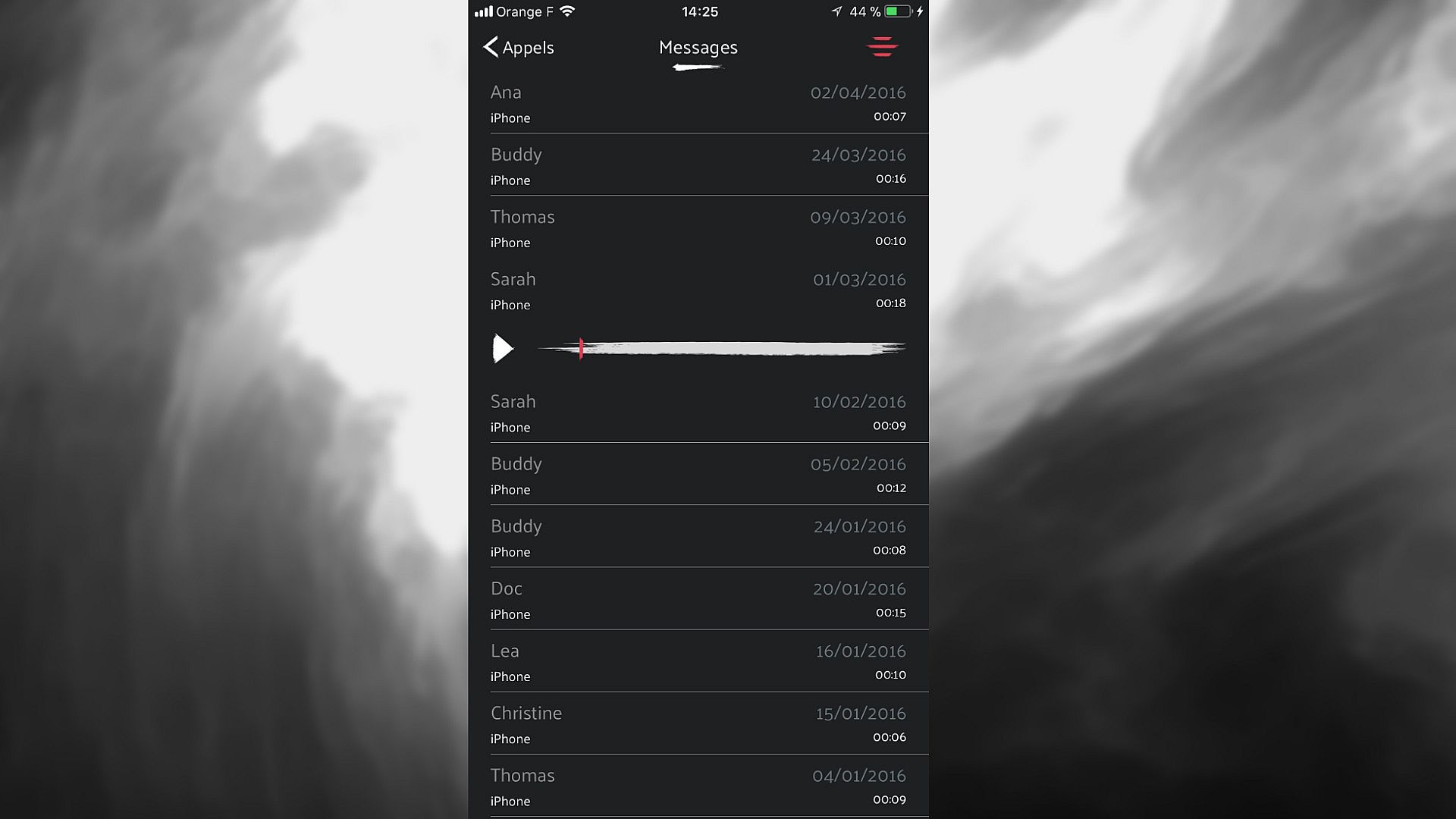Collapse Sarah's expanded voicemail from 01/03/2016
Image resolution: width=1456 pixels, height=819 pixels.
pos(698,290)
